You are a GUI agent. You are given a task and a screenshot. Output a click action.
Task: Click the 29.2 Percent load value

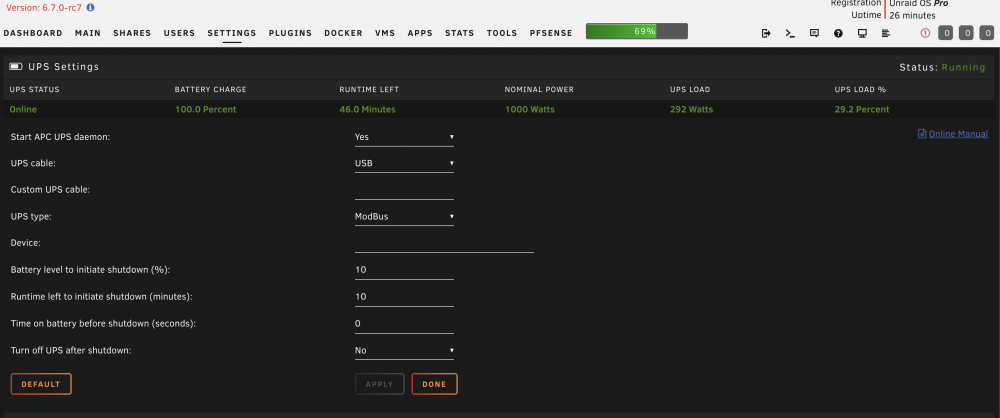pyautogui.click(x=862, y=109)
